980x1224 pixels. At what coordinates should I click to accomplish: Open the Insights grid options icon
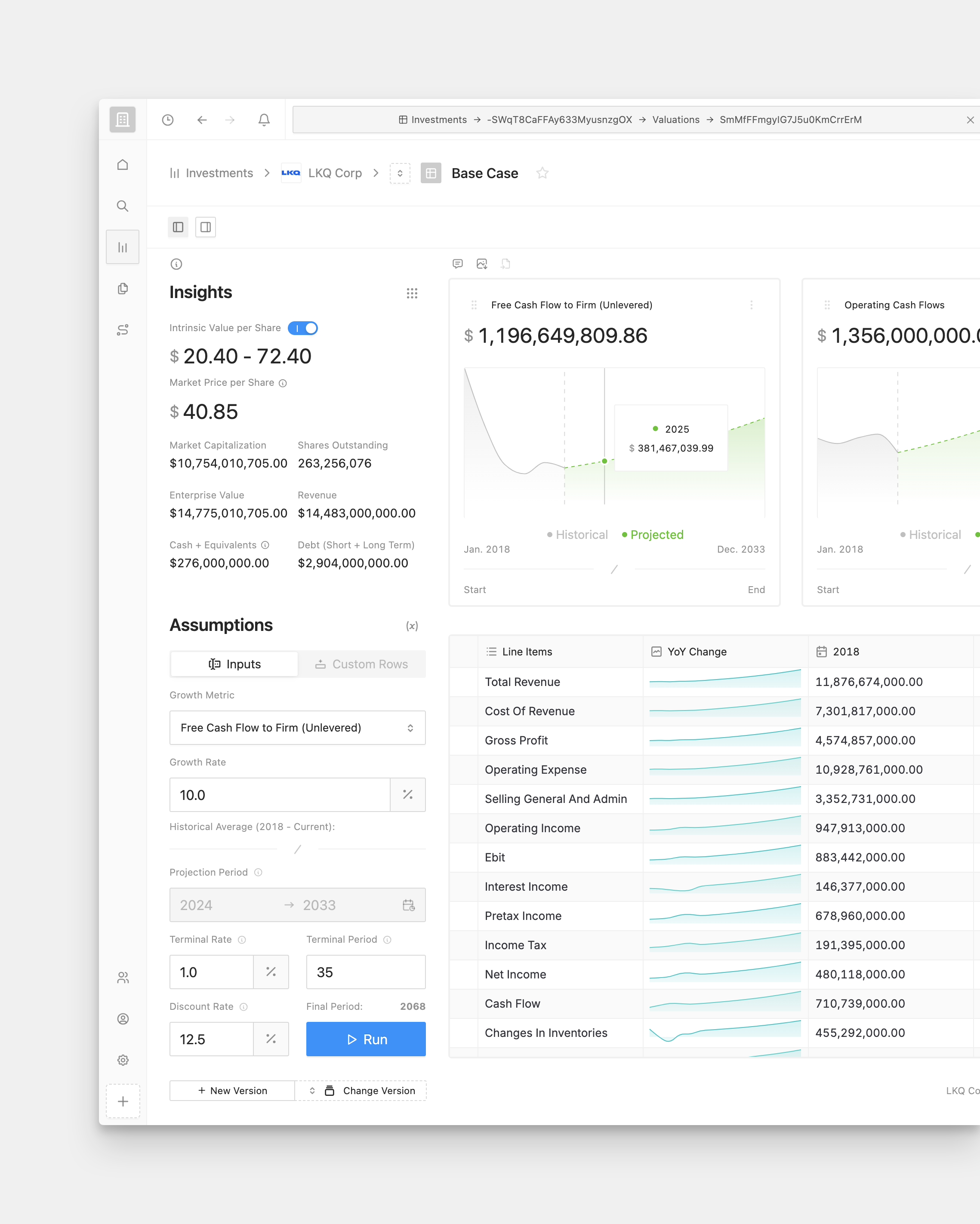tap(412, 293)
